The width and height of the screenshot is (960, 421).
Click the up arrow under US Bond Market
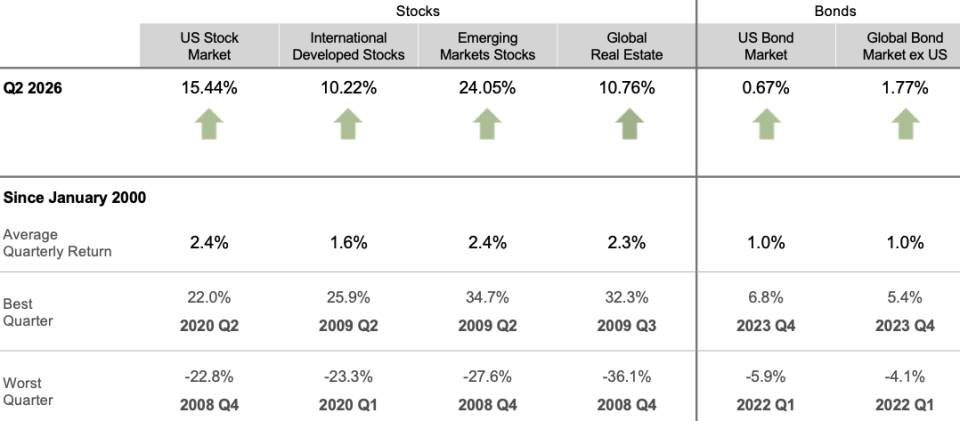point(766,124)
